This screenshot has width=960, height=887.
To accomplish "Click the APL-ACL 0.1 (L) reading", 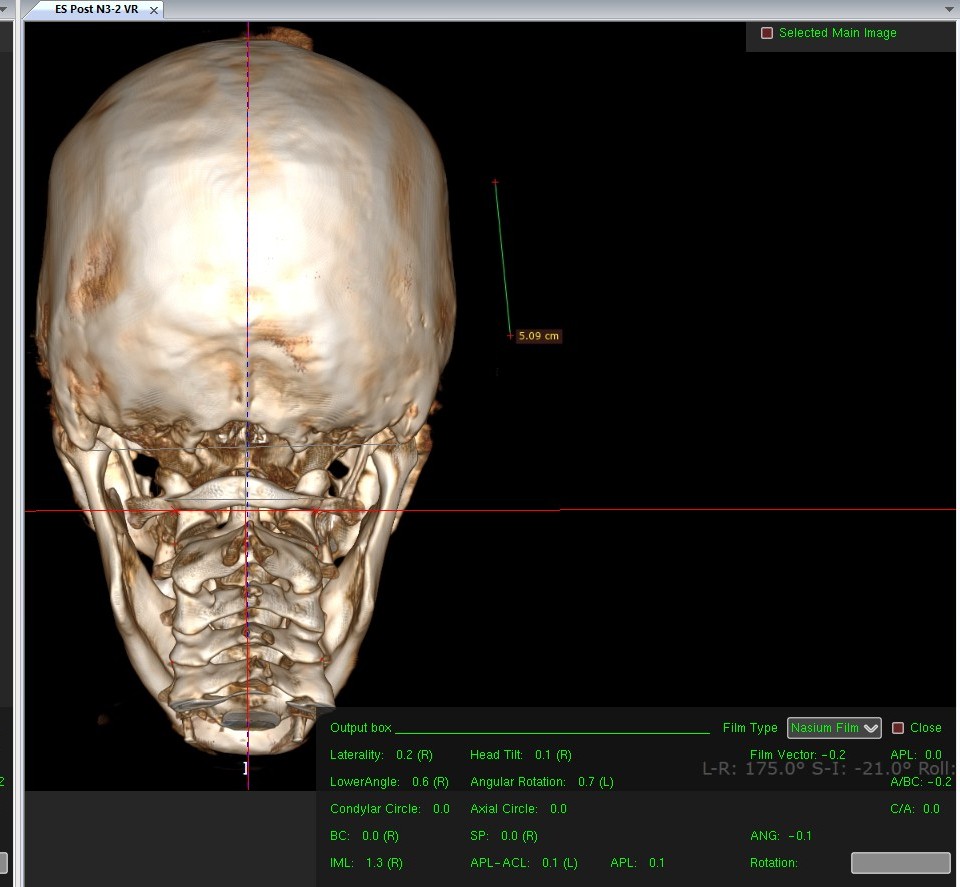I will click(x=559, y=862).
